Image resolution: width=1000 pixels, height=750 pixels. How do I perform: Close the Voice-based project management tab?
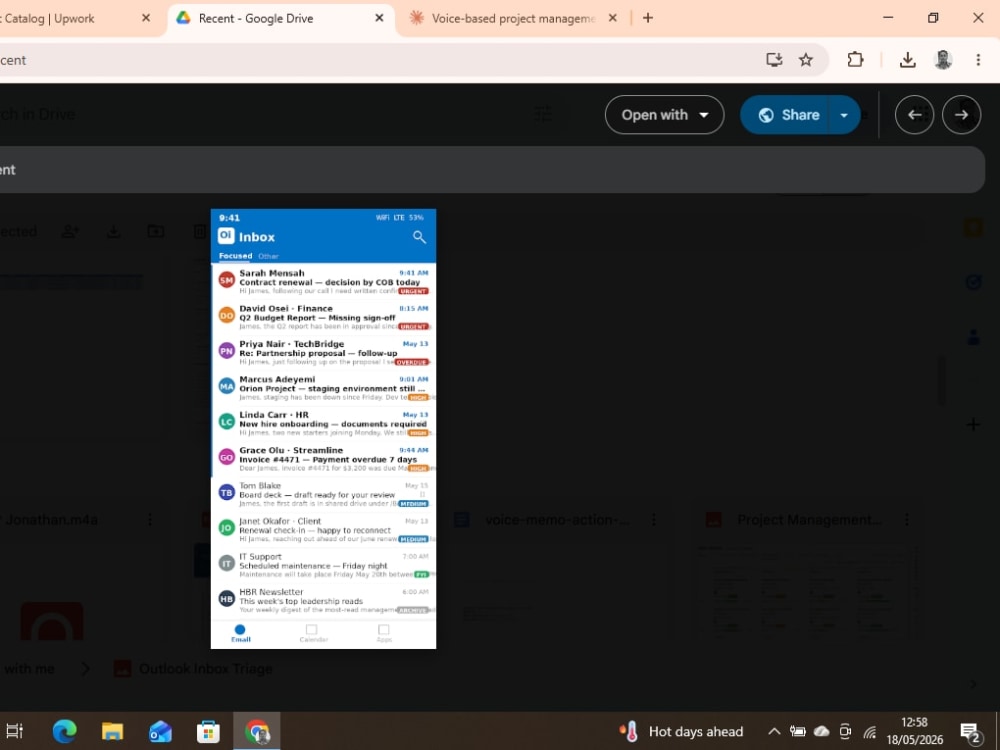[612, 18]
